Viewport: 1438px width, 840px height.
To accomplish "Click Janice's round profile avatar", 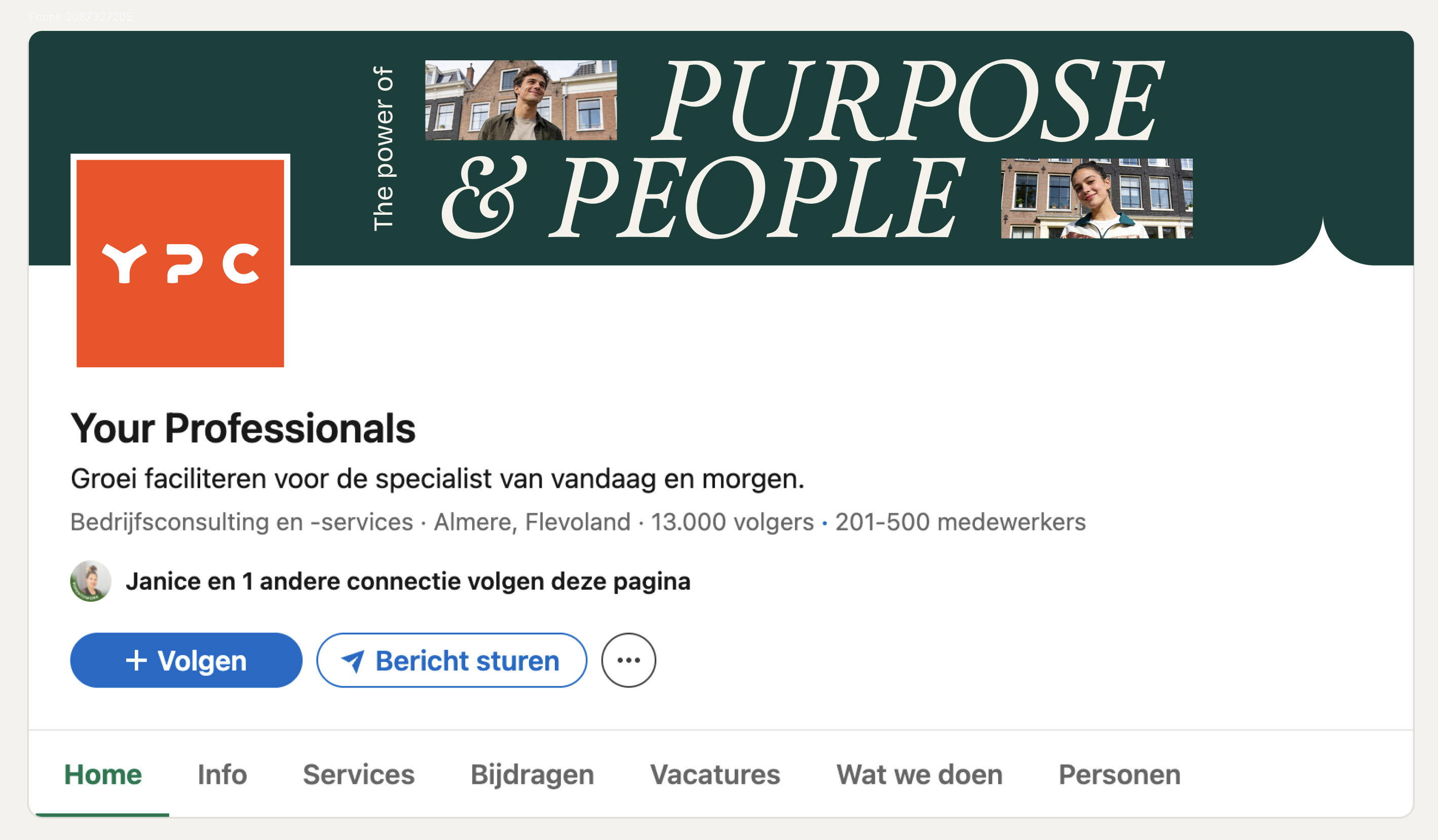I will [90, 581].
